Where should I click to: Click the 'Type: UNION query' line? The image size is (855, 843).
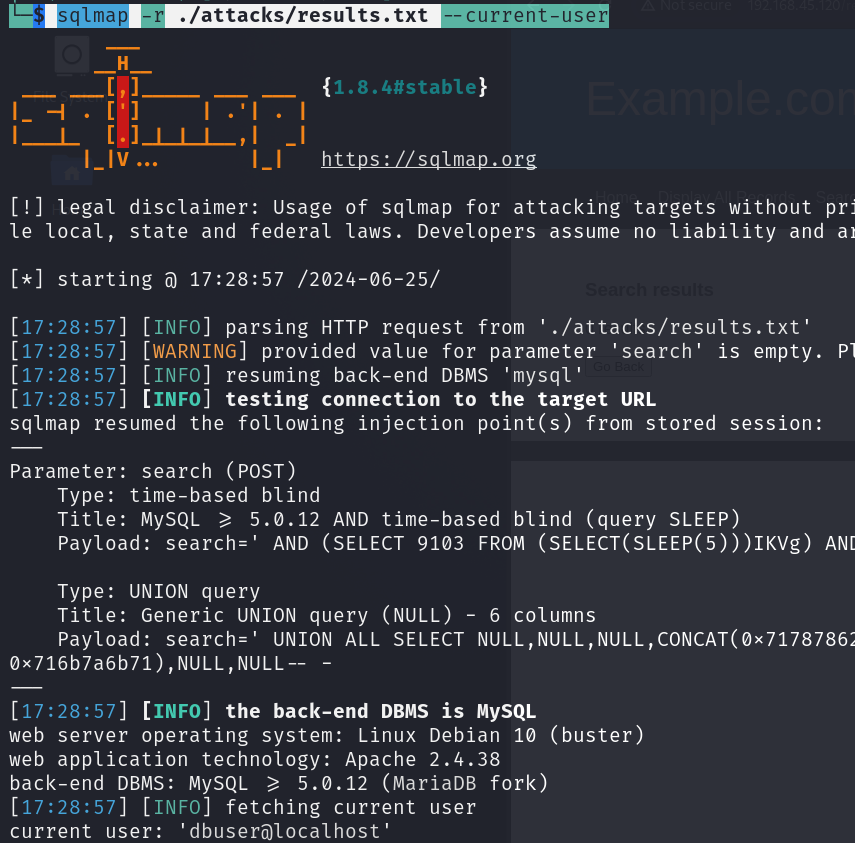[x=159, y=591]
